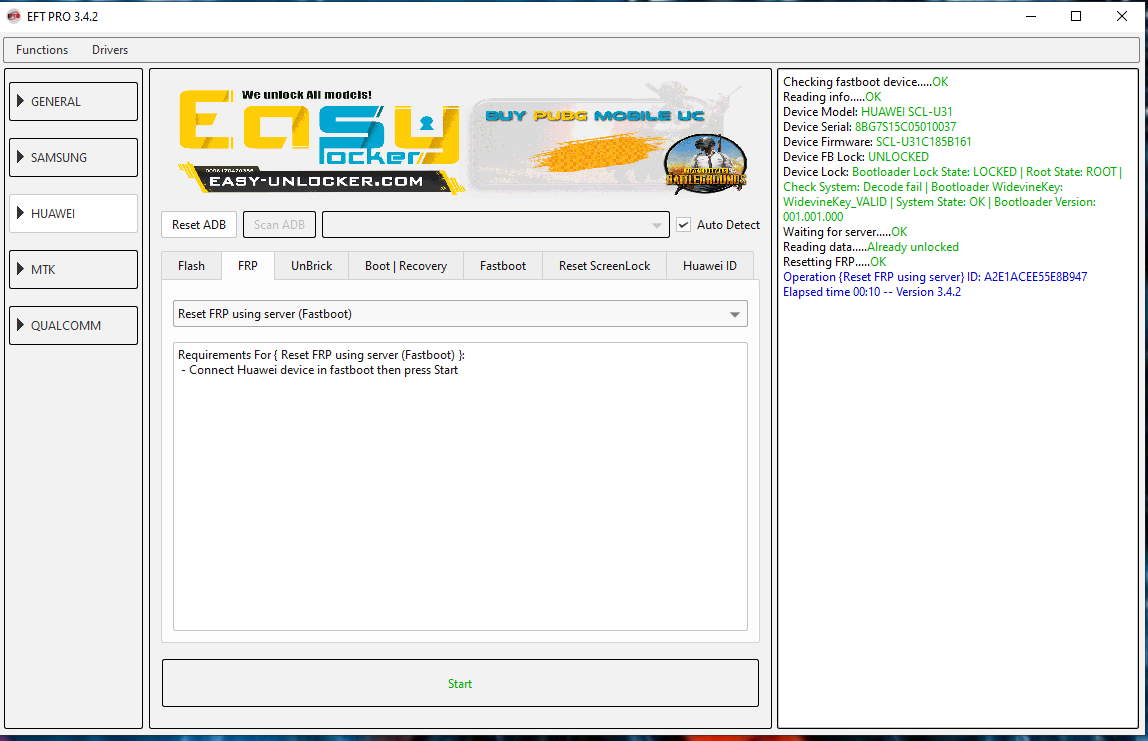Minimize the EFT PRO window

(1031, 16)
